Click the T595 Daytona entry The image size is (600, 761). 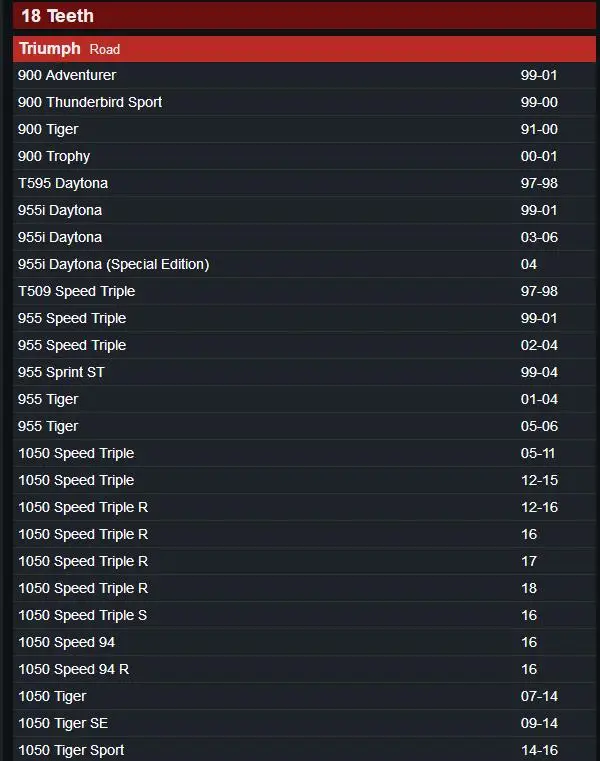63,183
